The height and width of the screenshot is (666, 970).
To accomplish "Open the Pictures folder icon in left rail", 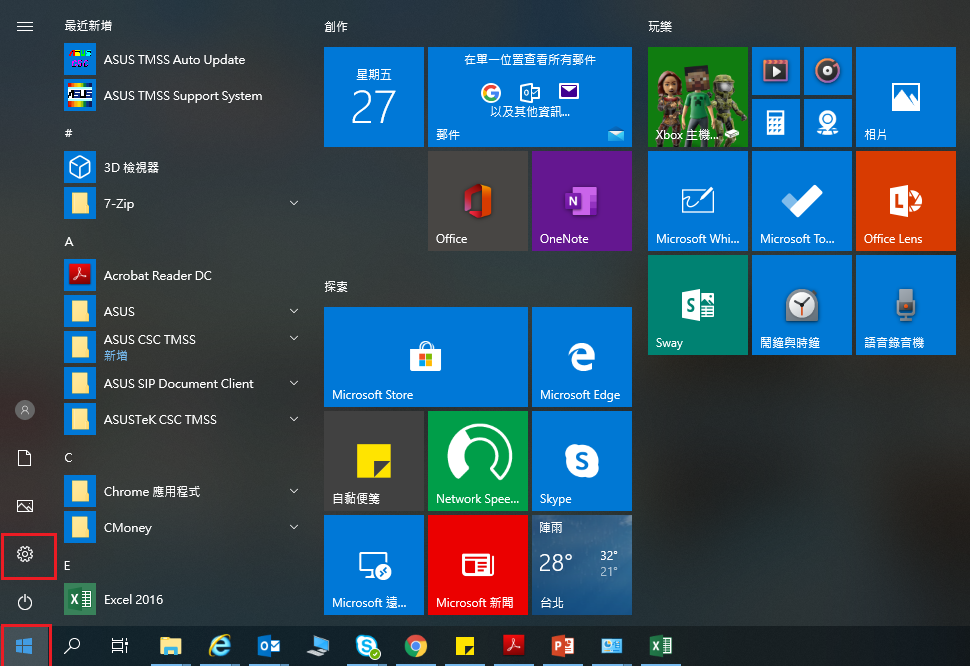I will click(25, 506).
